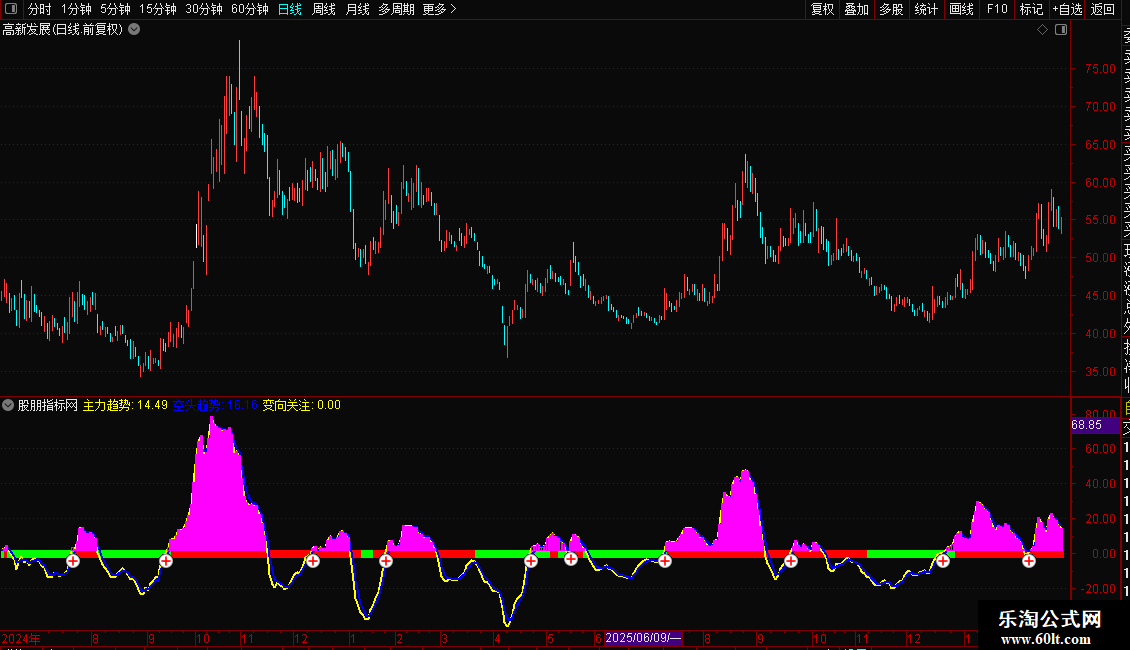Click the 2024年 label on time axis
1130x650 pixels.
21,638
